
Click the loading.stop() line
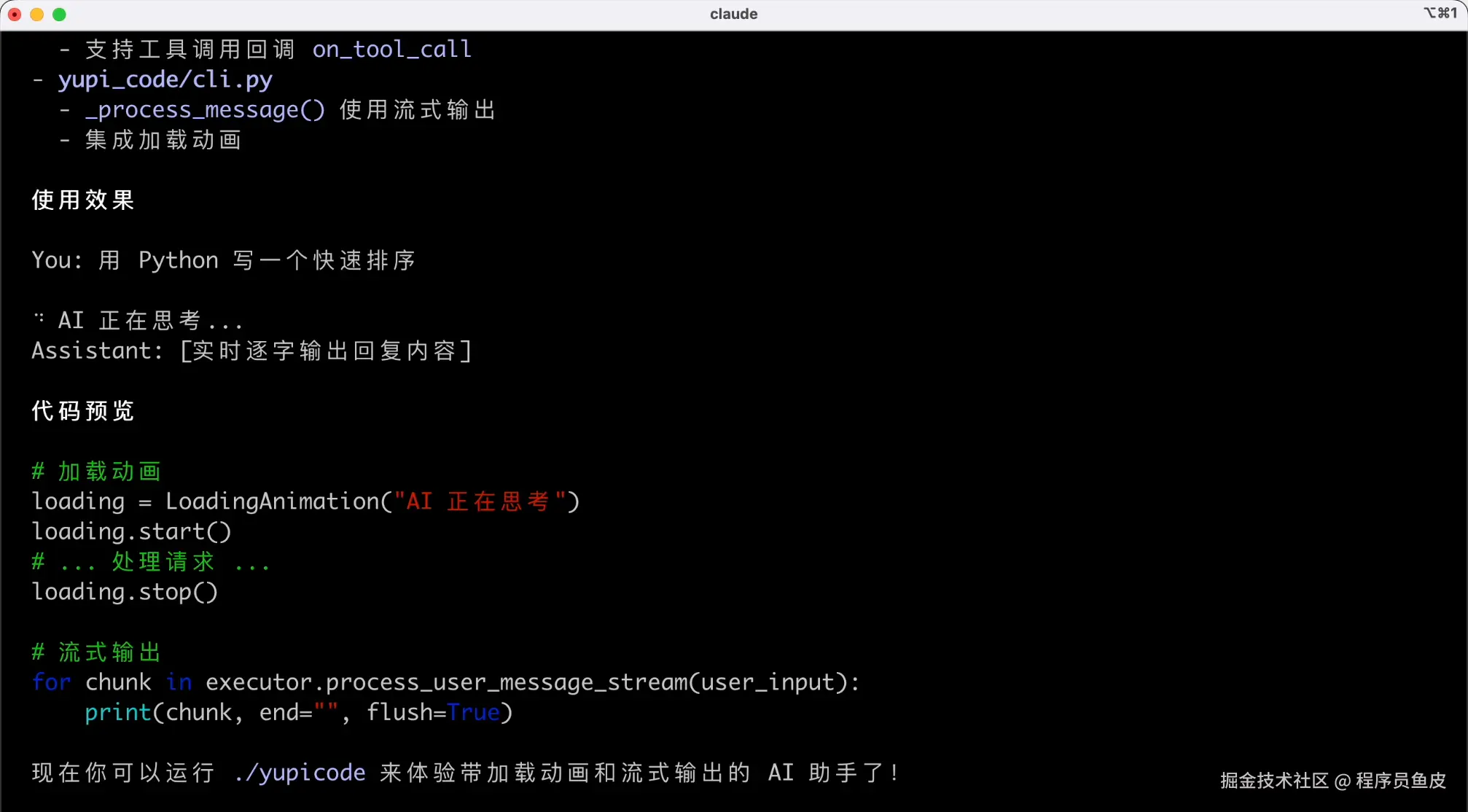125,592
